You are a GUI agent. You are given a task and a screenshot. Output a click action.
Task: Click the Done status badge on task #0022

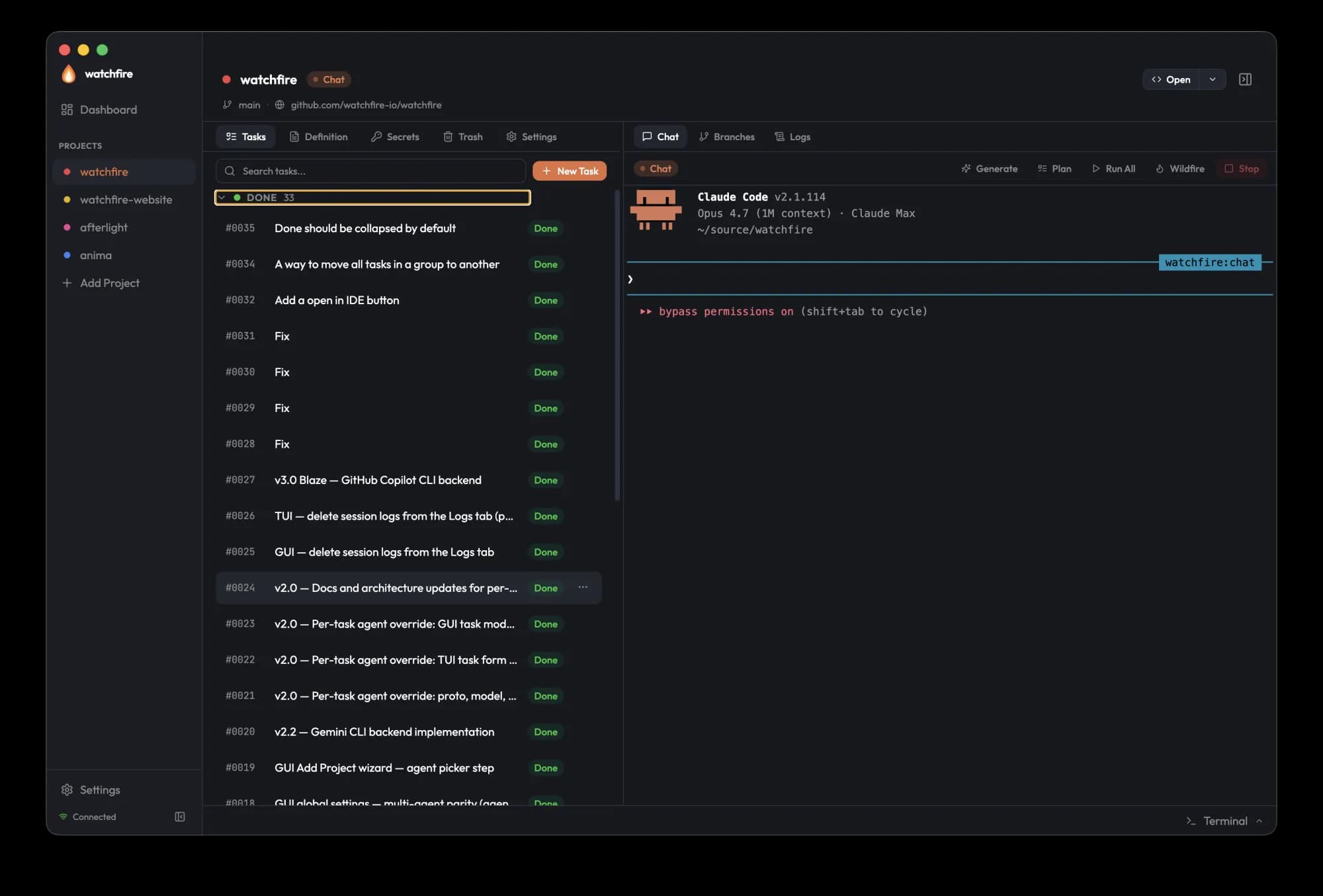[x=546, y=660]
